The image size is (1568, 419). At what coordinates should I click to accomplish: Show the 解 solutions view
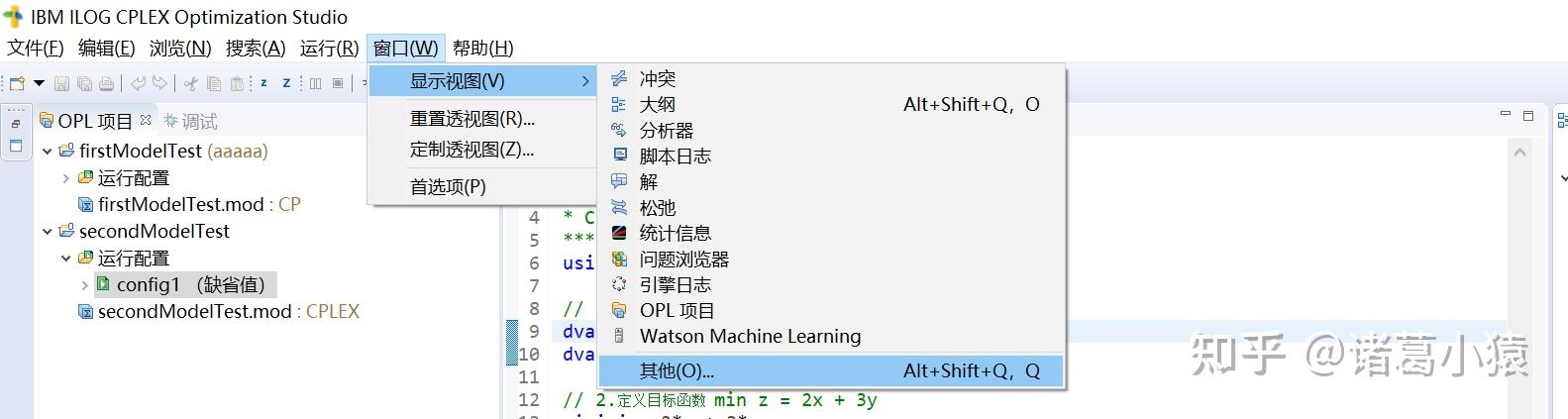[x=831, y=181]
